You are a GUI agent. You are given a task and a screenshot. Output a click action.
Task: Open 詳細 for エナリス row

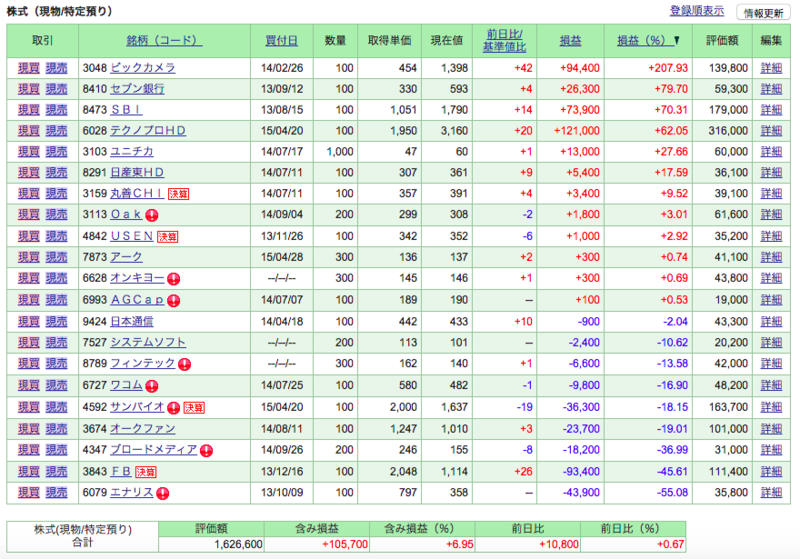(771, 492)
